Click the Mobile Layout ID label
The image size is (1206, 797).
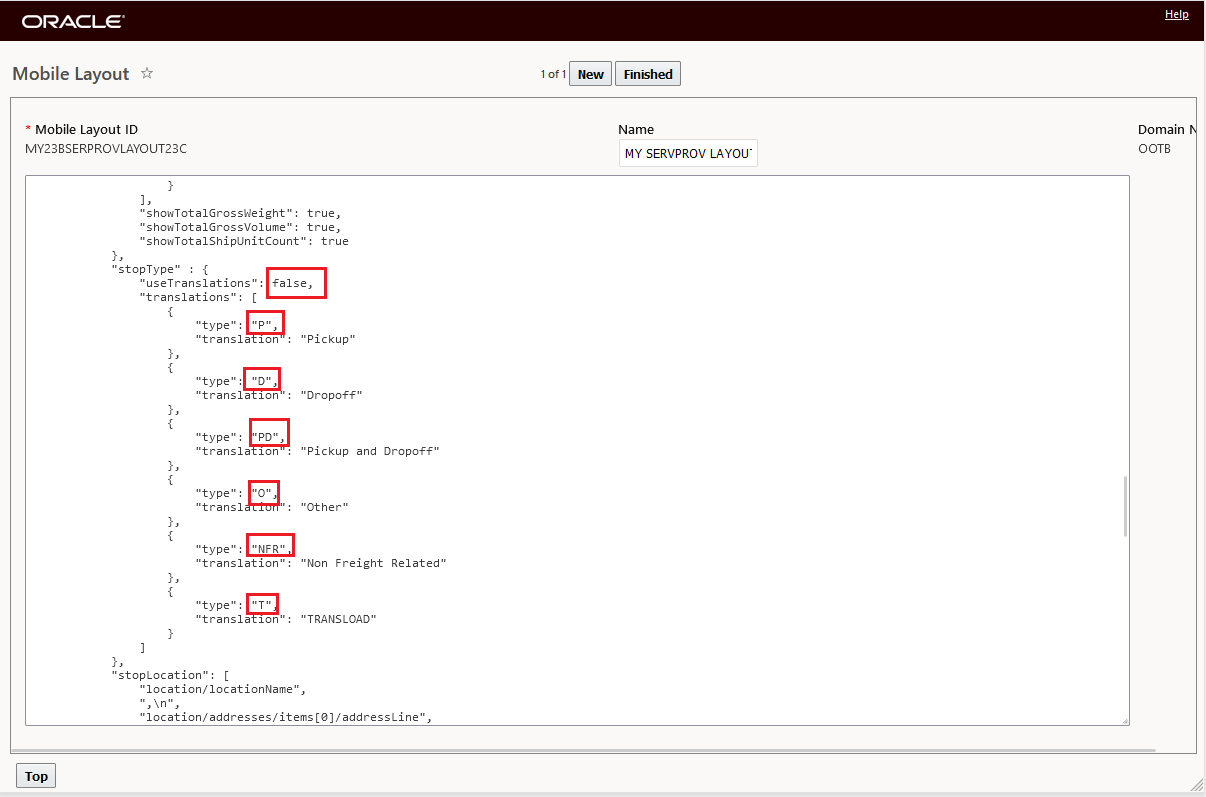point(87,130)
